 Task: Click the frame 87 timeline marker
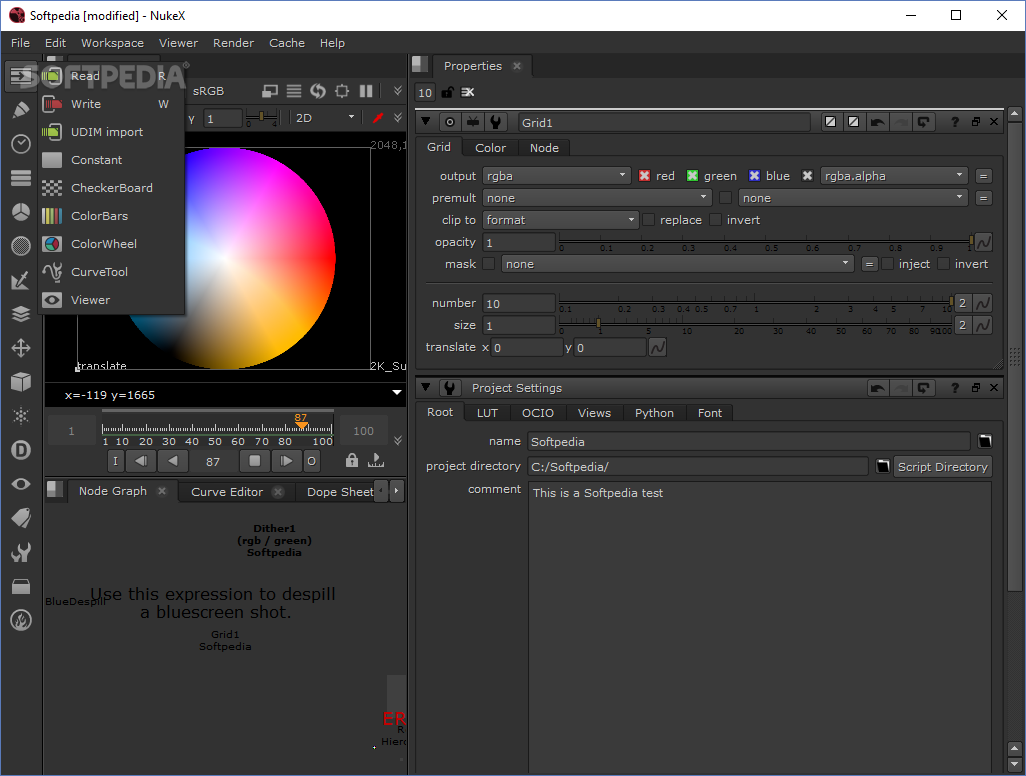point(300,421)
